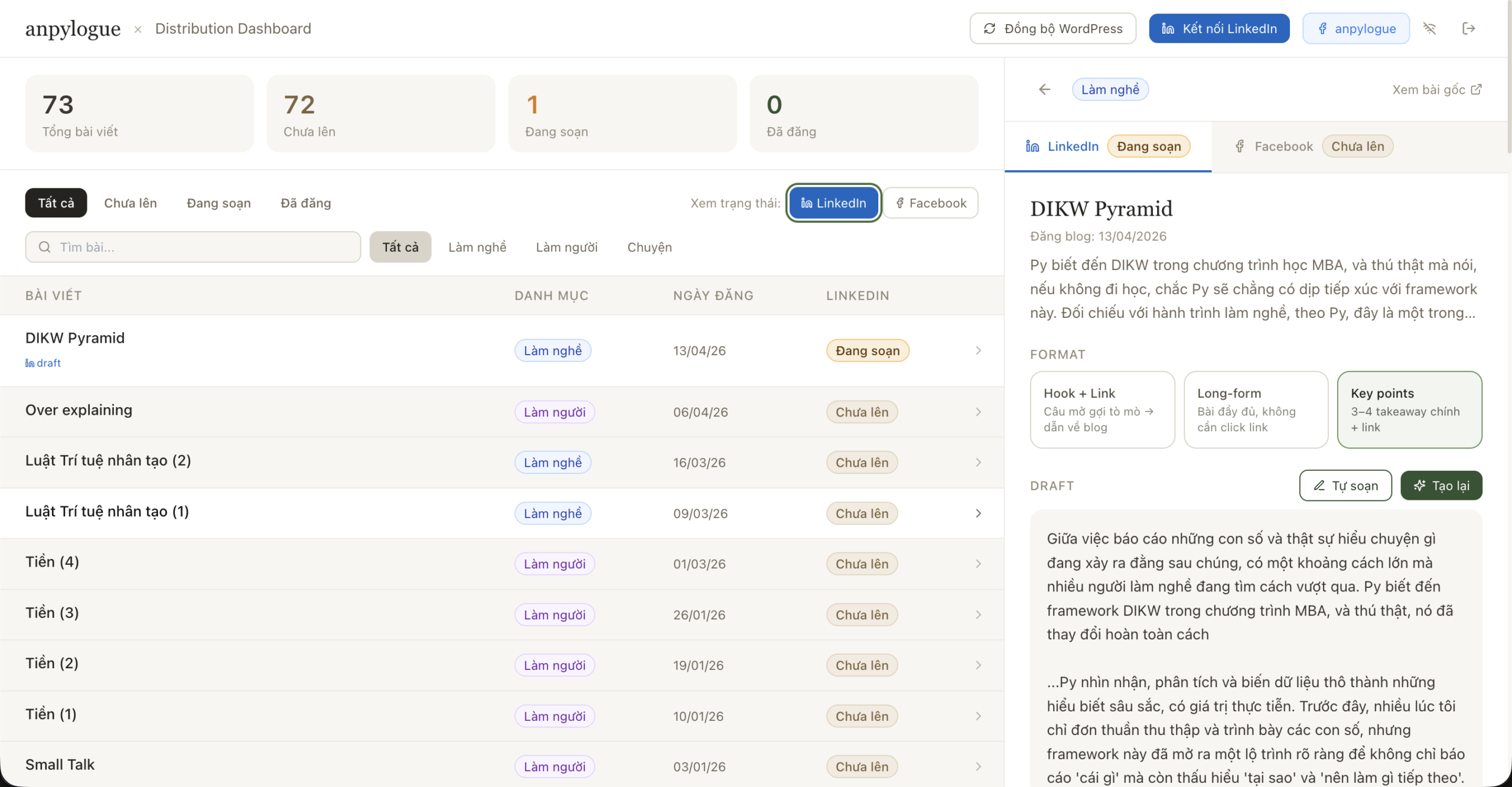
Task: Switch status view to Facebook
Action: pyautogui.click(x=930, y=203)
